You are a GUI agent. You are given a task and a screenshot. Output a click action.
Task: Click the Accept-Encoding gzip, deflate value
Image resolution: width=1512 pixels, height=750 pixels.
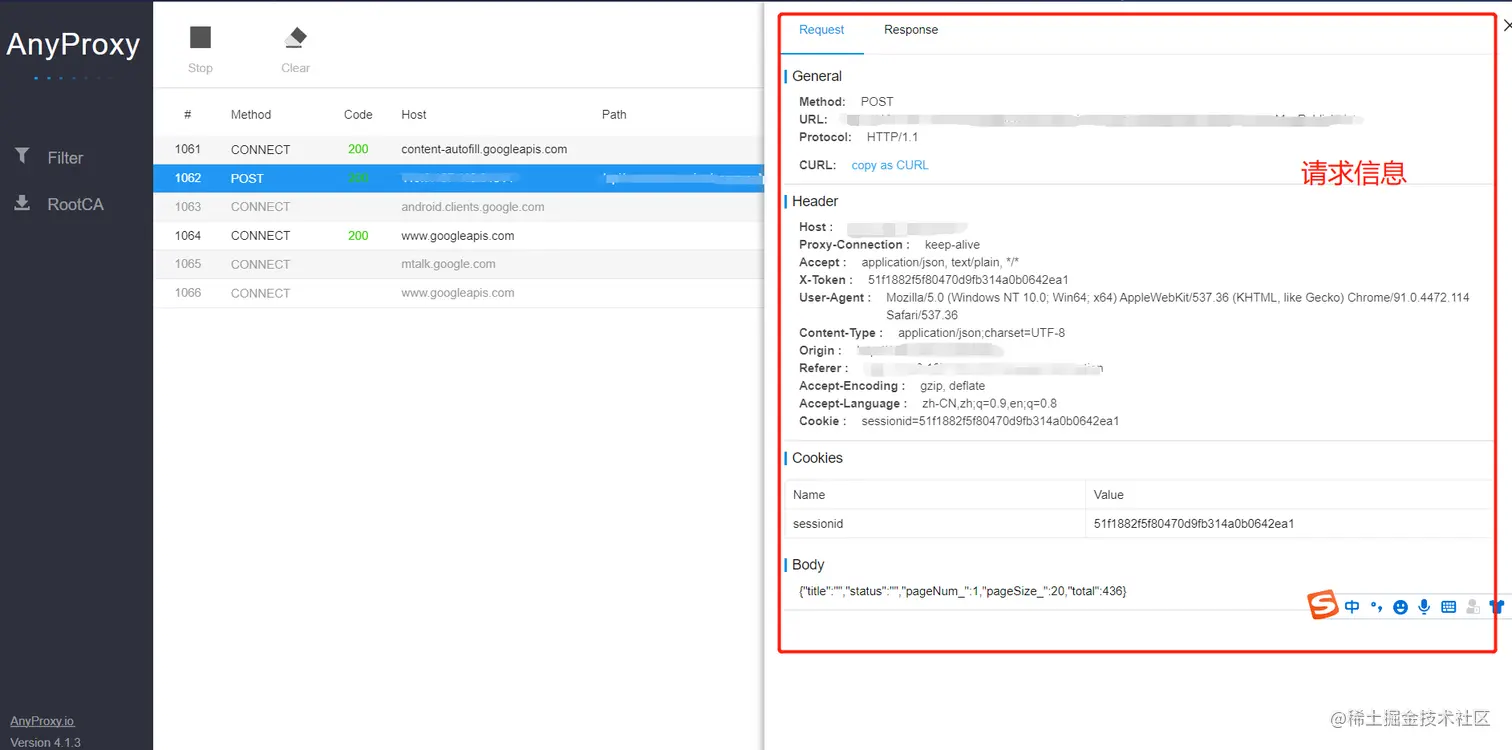(952, 386)
